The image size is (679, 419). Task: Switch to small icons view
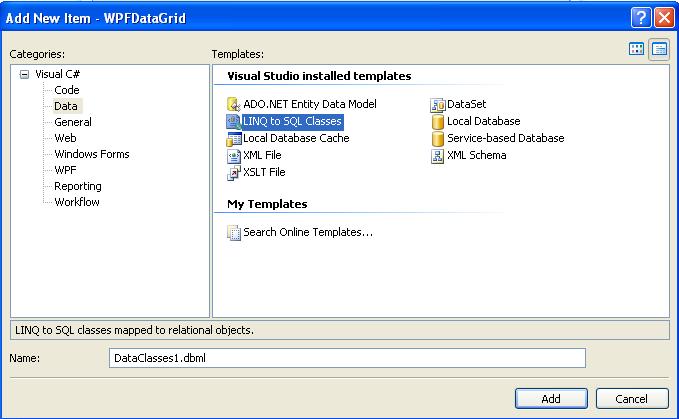[x=659, y=50]
